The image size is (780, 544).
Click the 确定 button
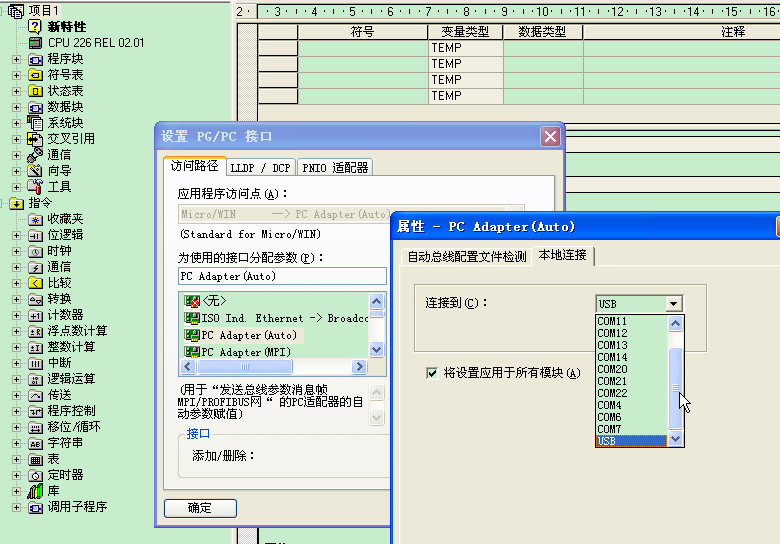coord(200,508)
